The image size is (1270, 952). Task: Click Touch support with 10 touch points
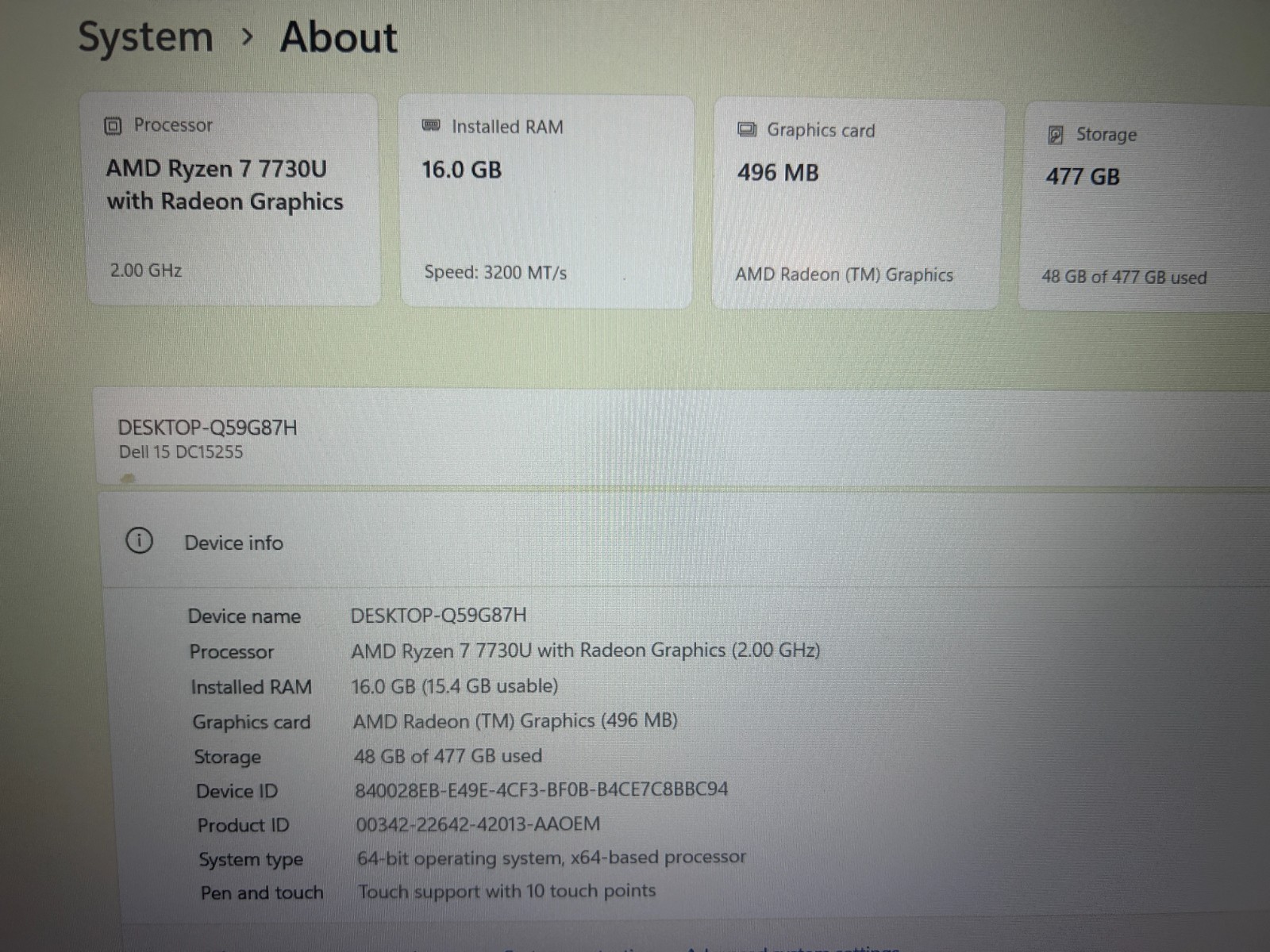(x=506, y=891)
